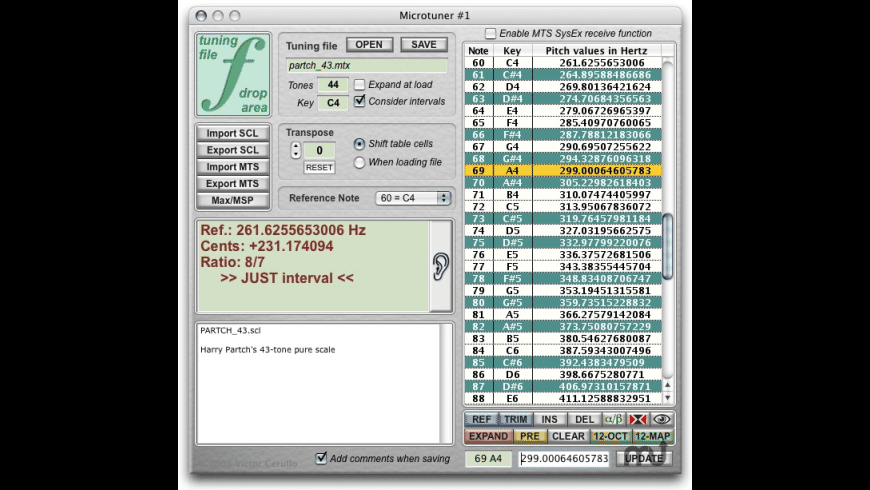Viewport: 870px width, 490px height.
Task: Click the 69 A4 note label field
Action: tap(488, 458)
